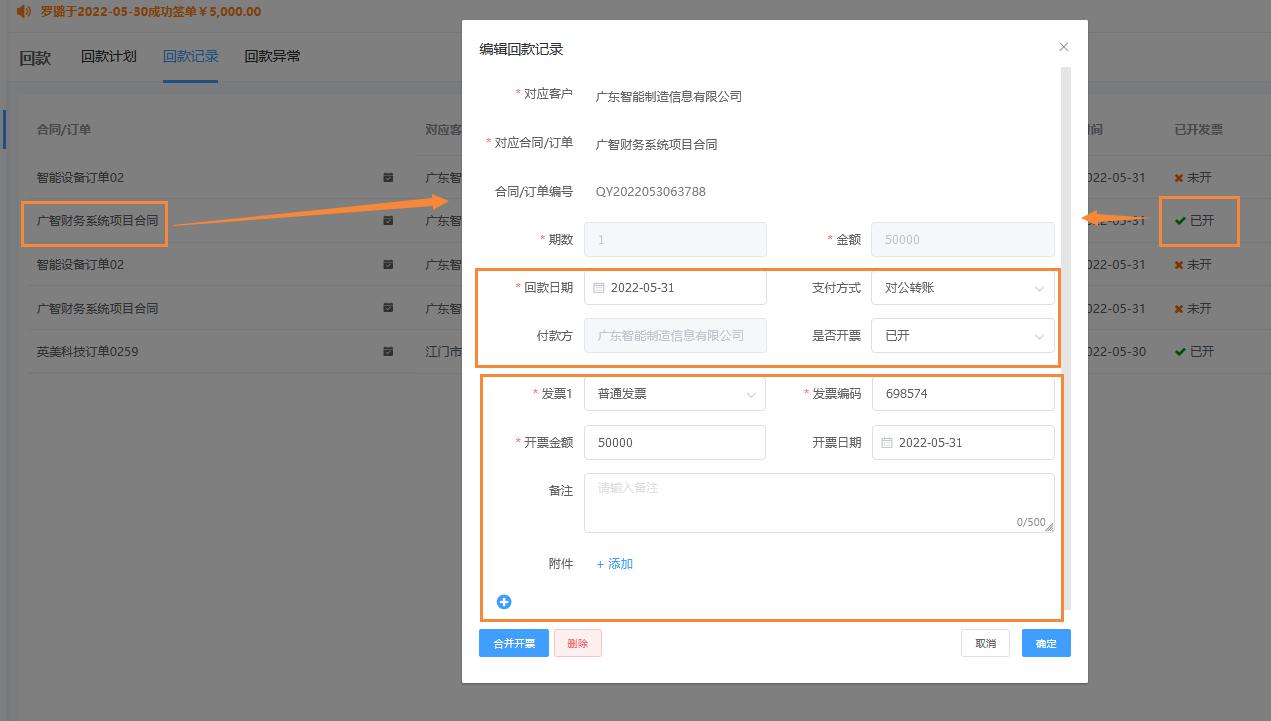
Task: Click the dialog vertical scrollbar
Action: coord(1066,340)
